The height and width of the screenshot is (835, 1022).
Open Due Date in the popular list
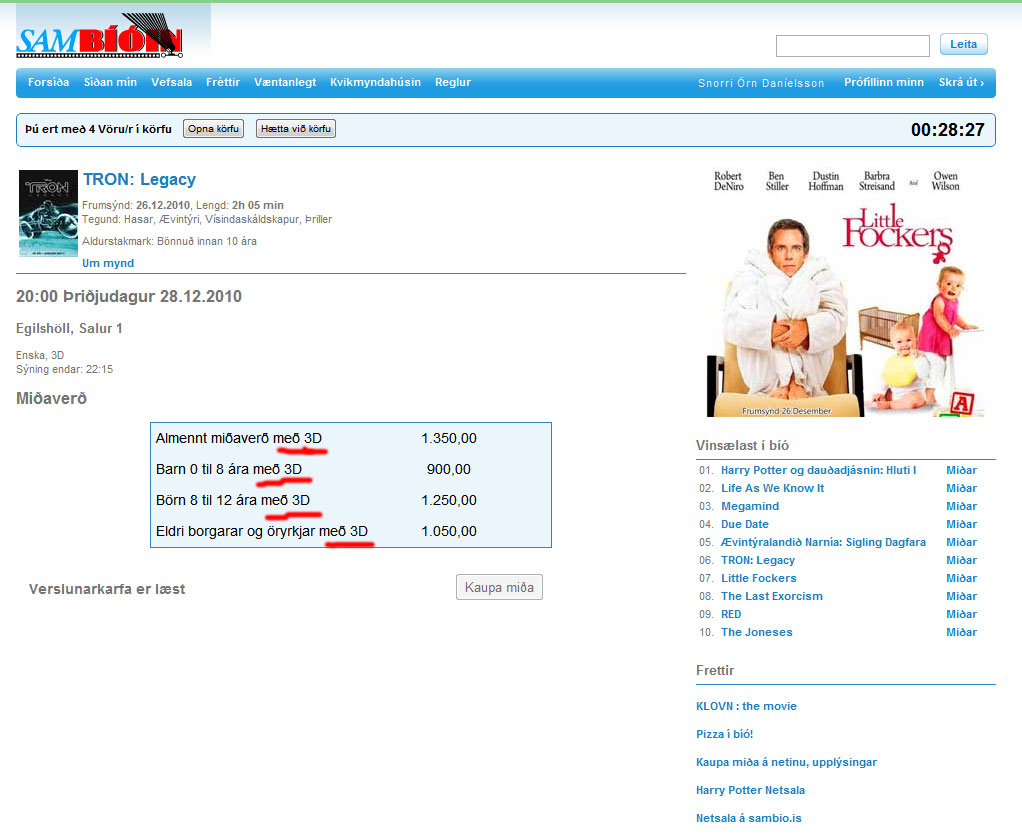coord(744,524)
